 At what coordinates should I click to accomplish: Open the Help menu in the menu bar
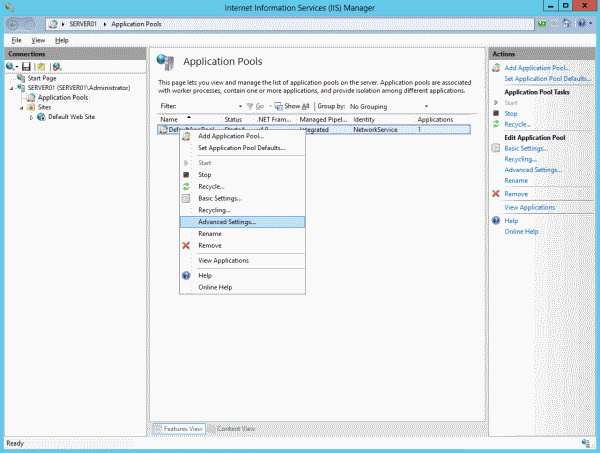(x=62, y=40)
